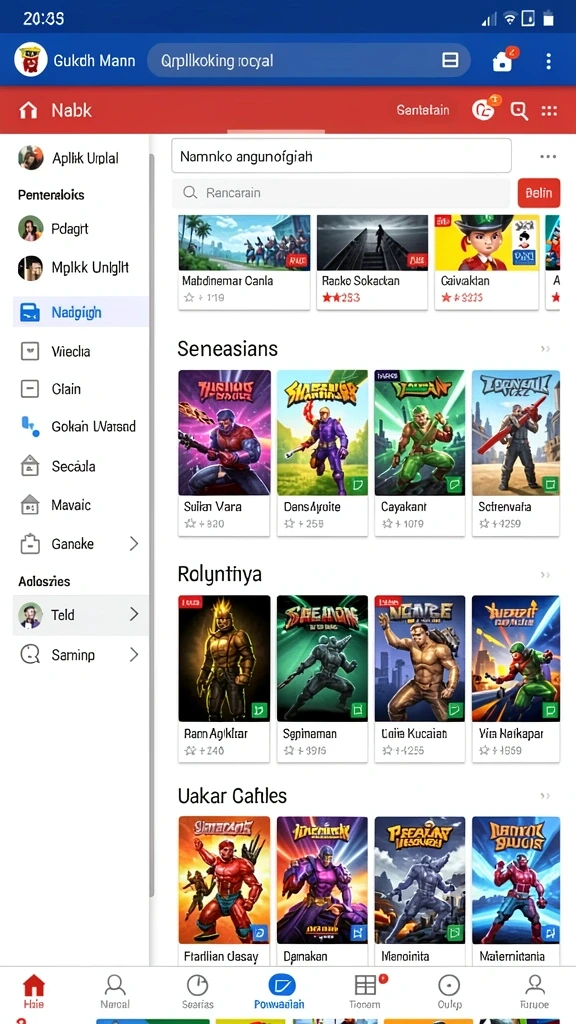This screenshot has width=576, height=1024.
Task: Open the round badge icon beside Sentetain
Action: [483, 110]
